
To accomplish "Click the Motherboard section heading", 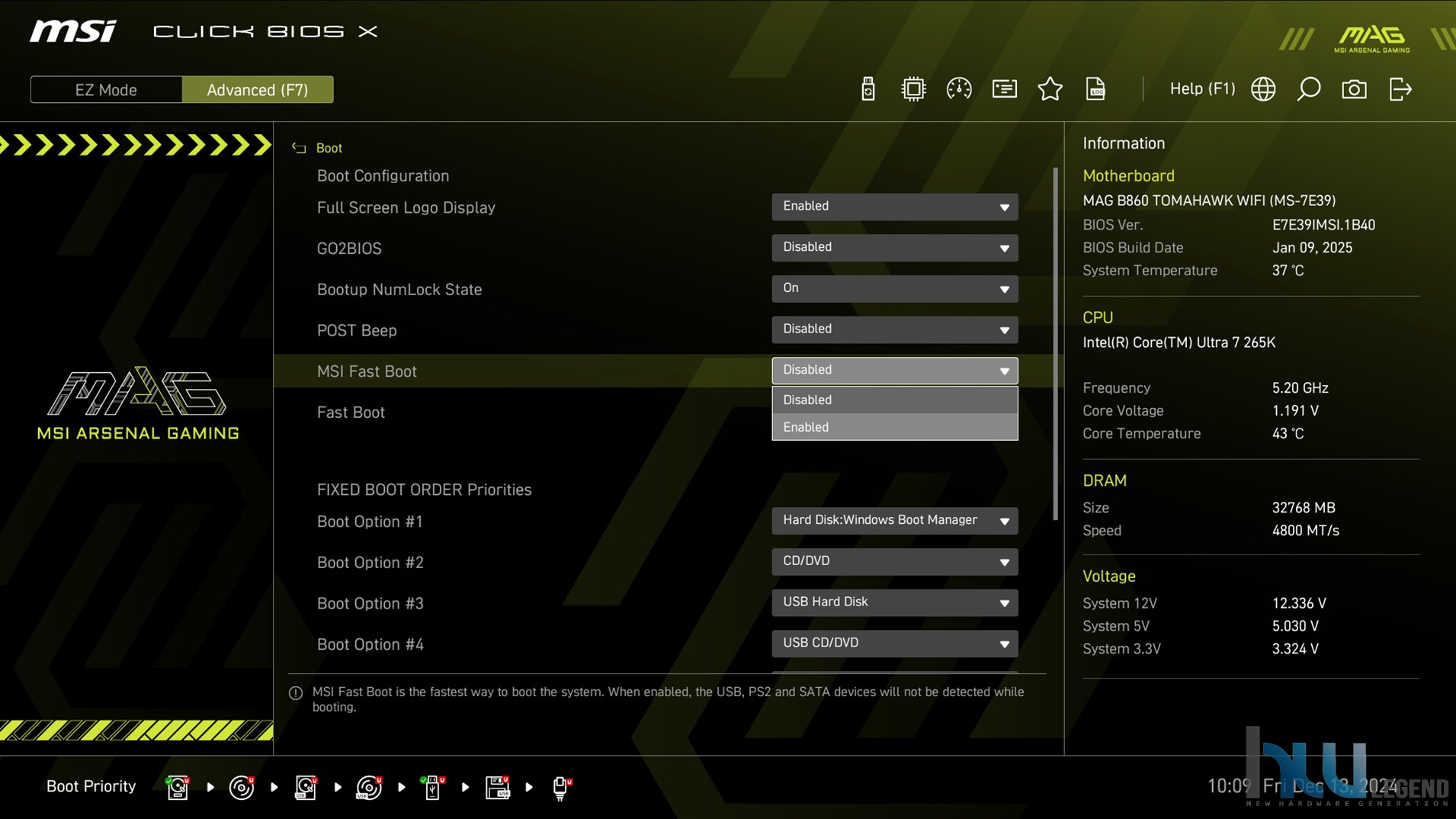I will pos(1128,176).
